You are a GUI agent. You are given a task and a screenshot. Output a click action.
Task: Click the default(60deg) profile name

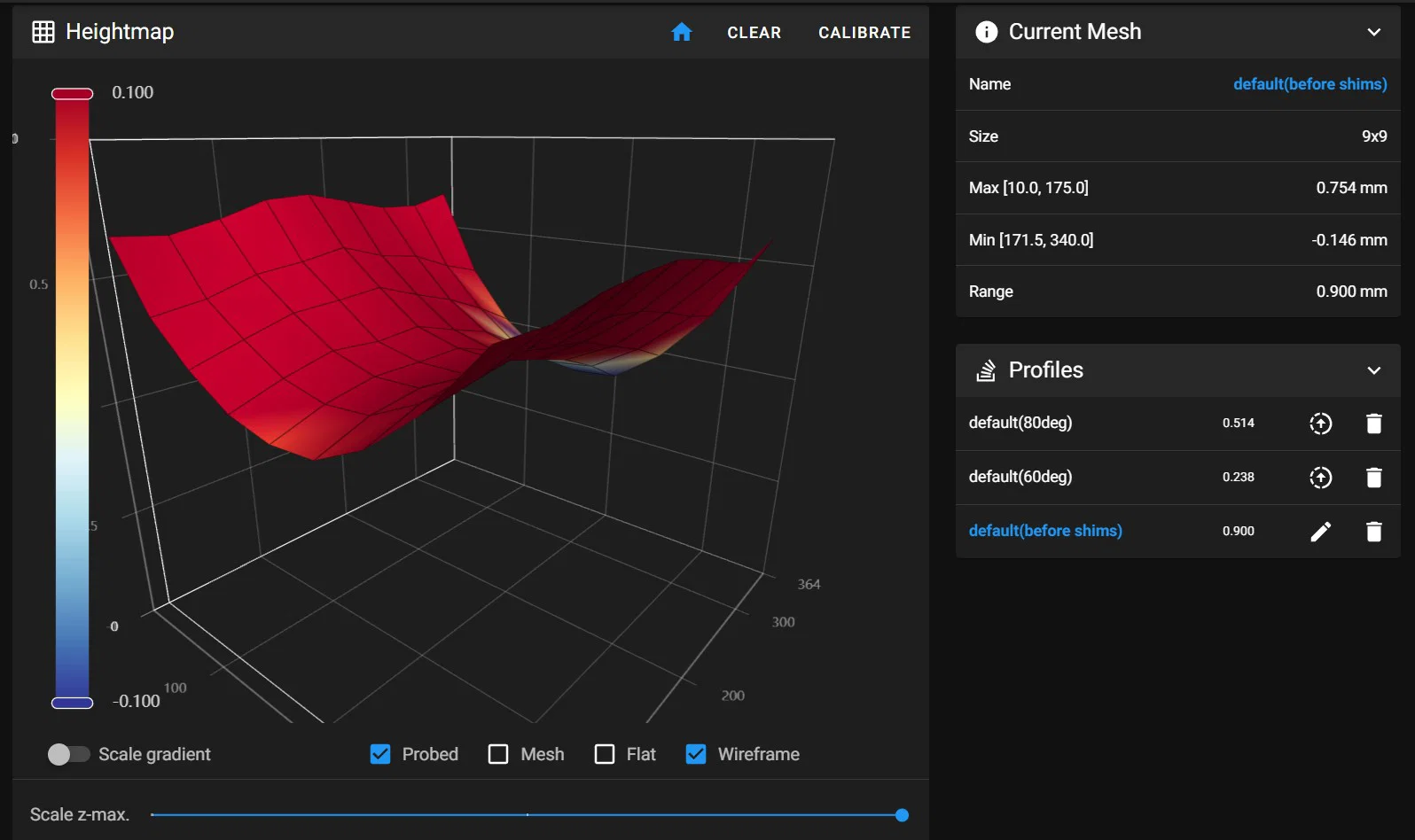[1020, 477]
